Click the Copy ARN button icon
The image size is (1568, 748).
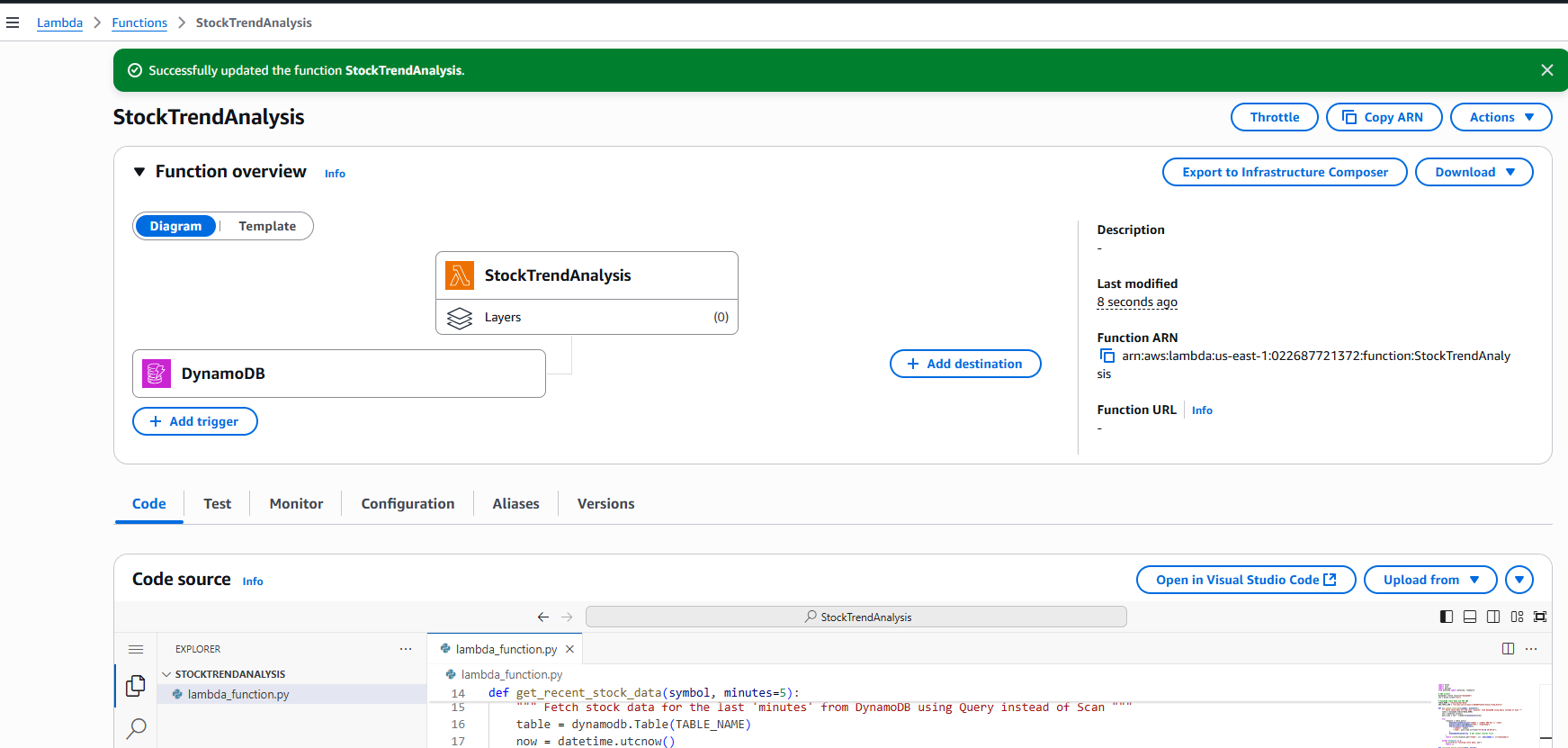click(x=1348, y=117)
